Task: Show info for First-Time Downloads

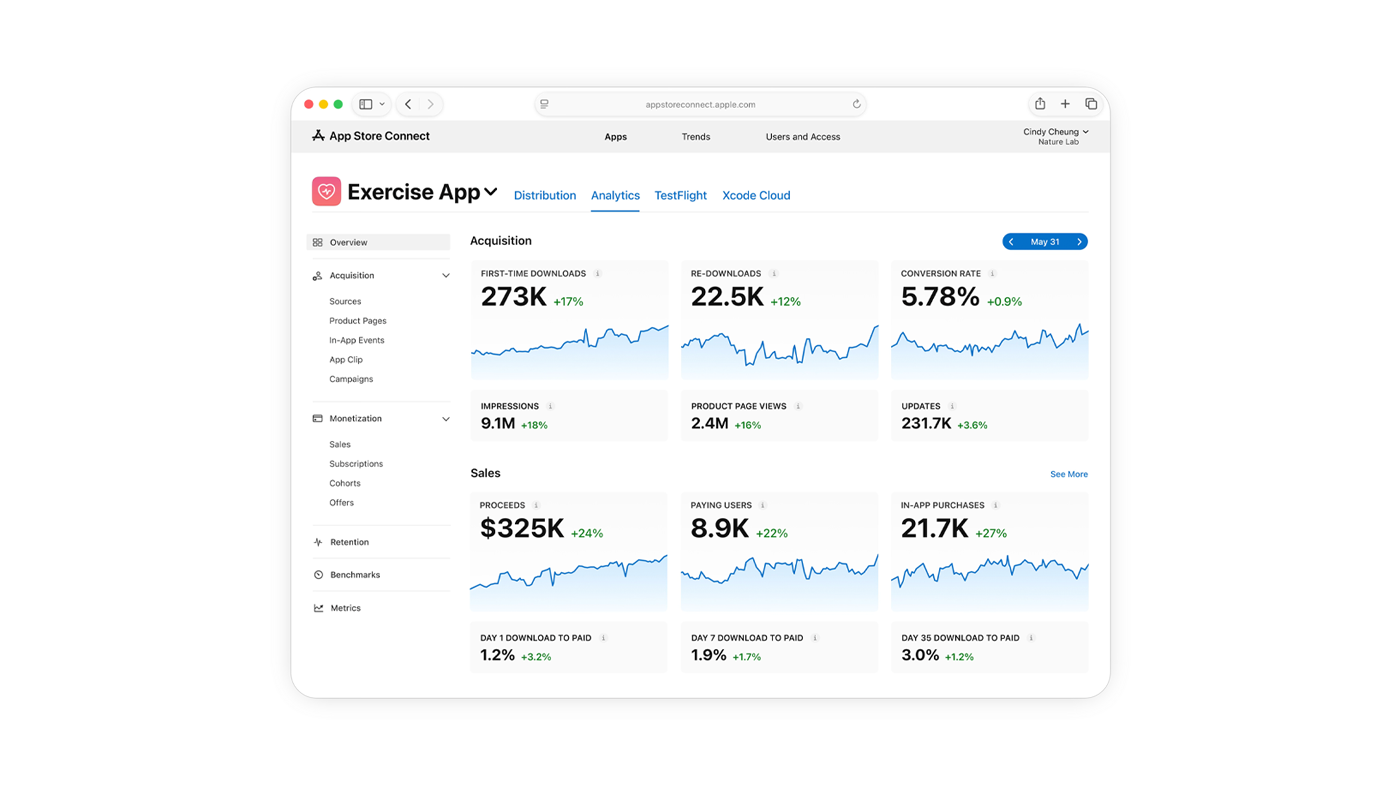Action: pyautogui.click(x=598, y=273)
